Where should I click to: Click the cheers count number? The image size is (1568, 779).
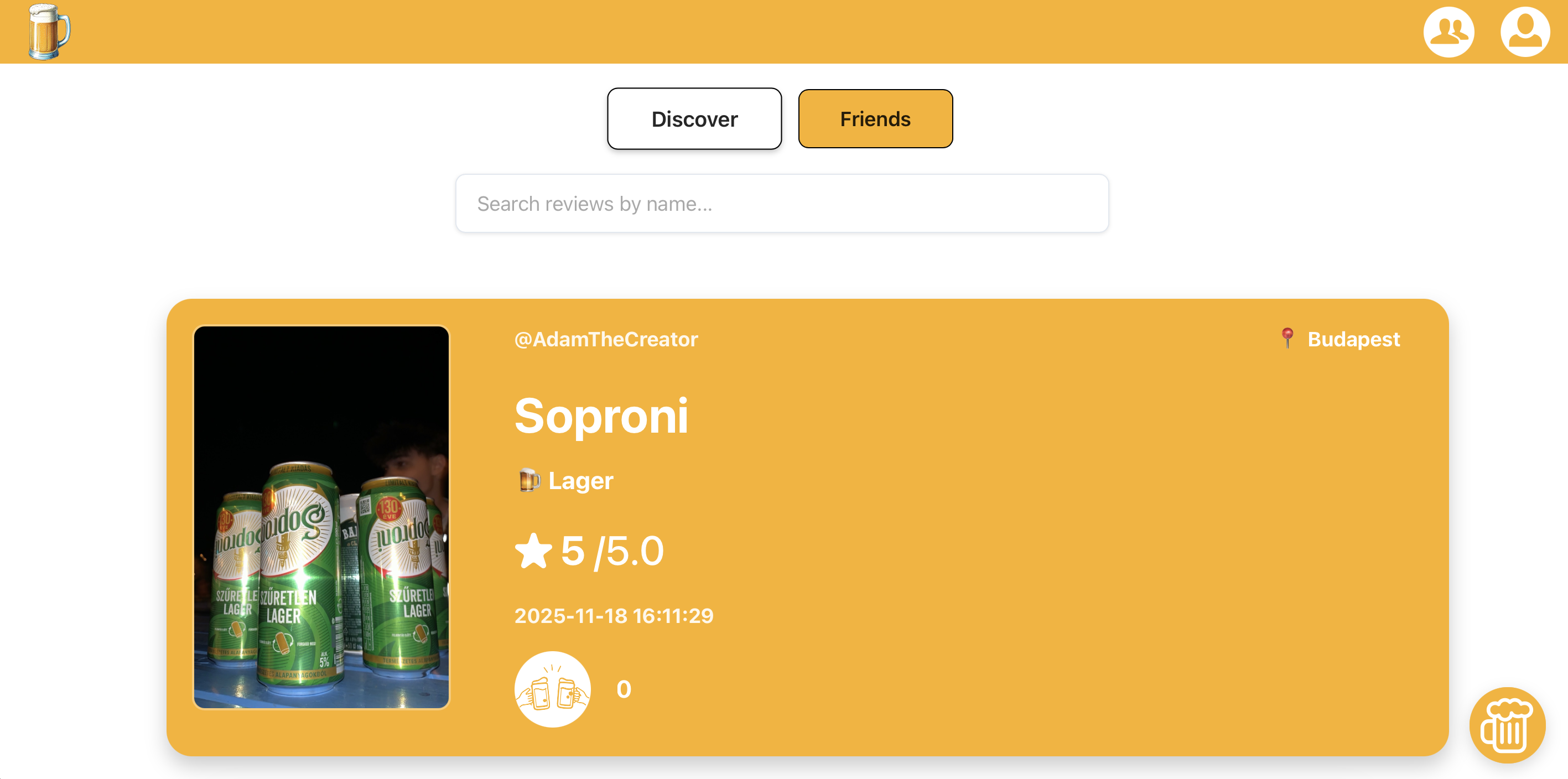coord(624,689)
